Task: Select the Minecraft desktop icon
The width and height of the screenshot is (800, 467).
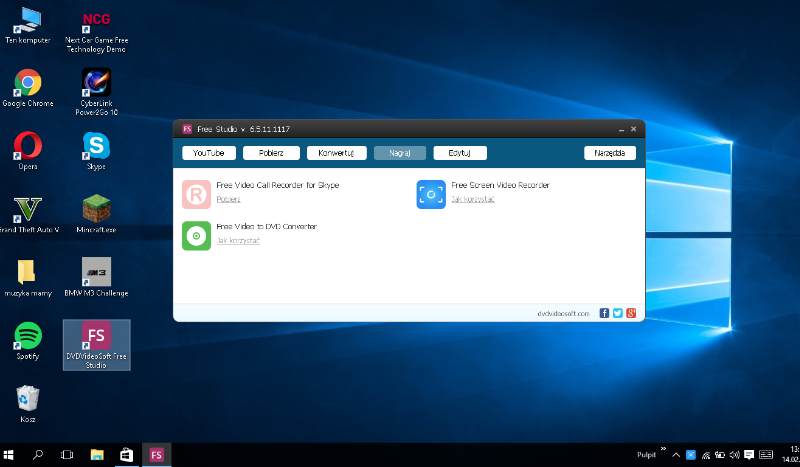Action: click(x=96, y=209)
